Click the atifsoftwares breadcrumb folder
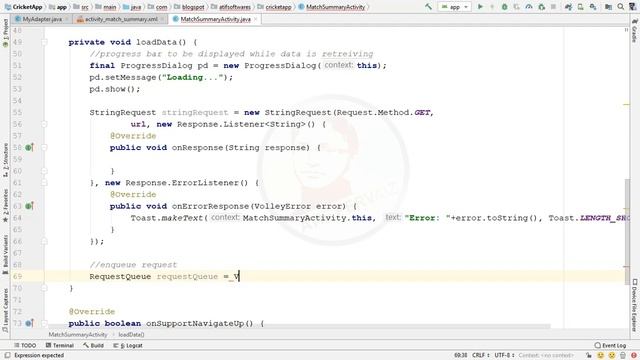Viewport: 640px width, 360px height. pos(231,7)
